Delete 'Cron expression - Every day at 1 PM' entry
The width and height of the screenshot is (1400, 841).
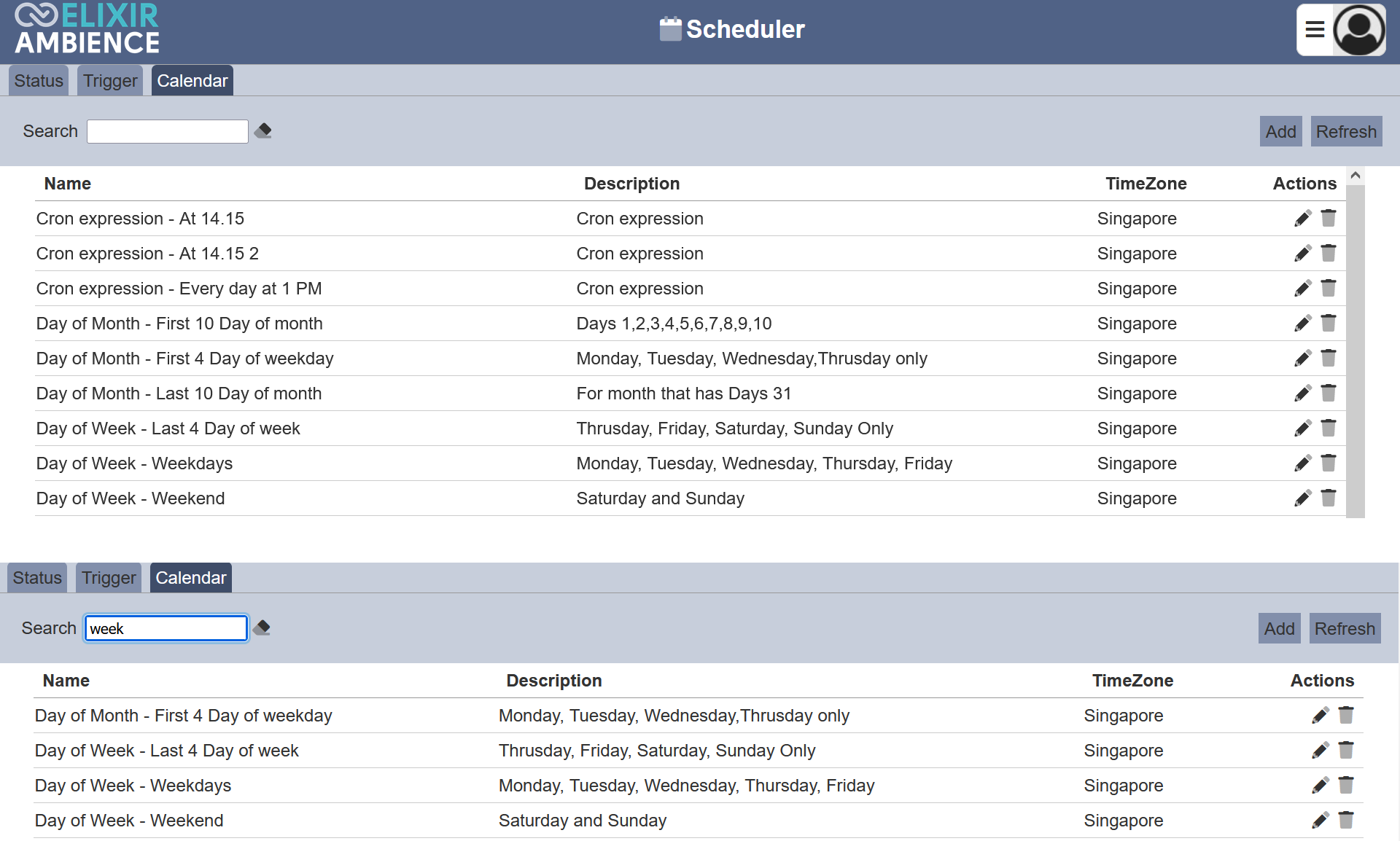point(1329,288)
